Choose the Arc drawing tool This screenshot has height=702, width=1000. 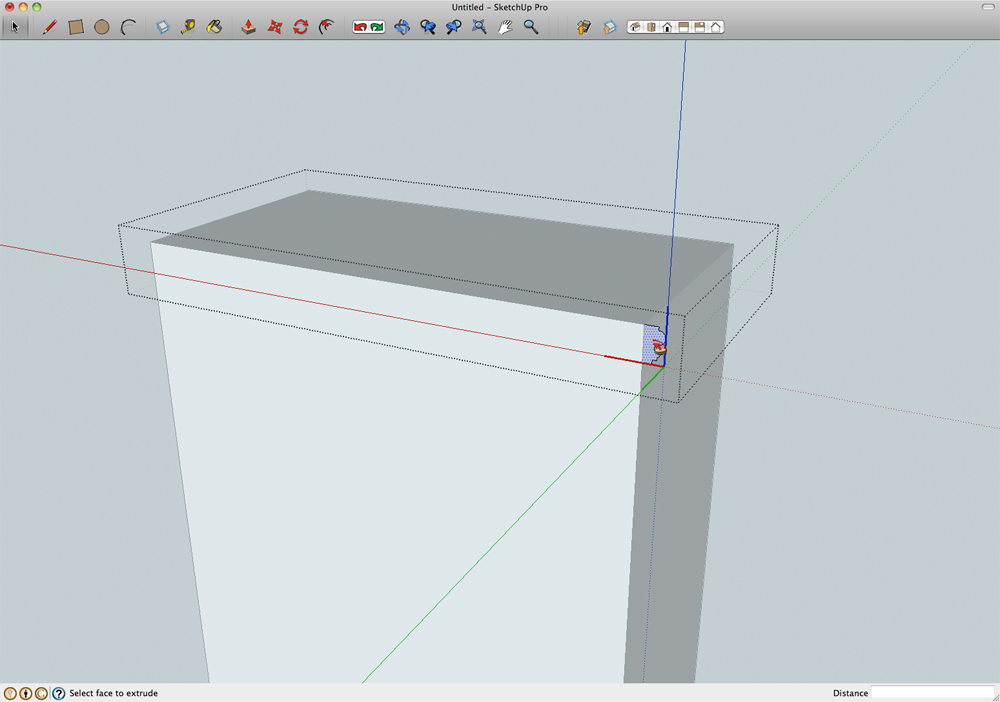128,27
